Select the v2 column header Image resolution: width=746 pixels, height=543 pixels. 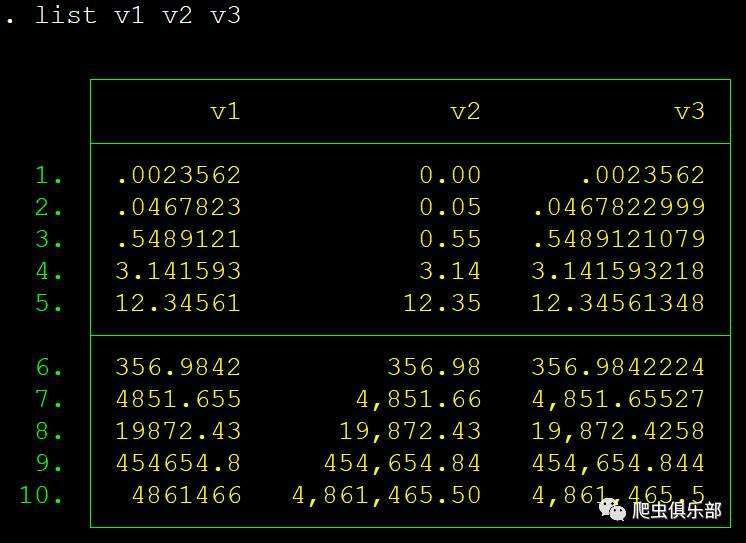click(x=465, y=111)
